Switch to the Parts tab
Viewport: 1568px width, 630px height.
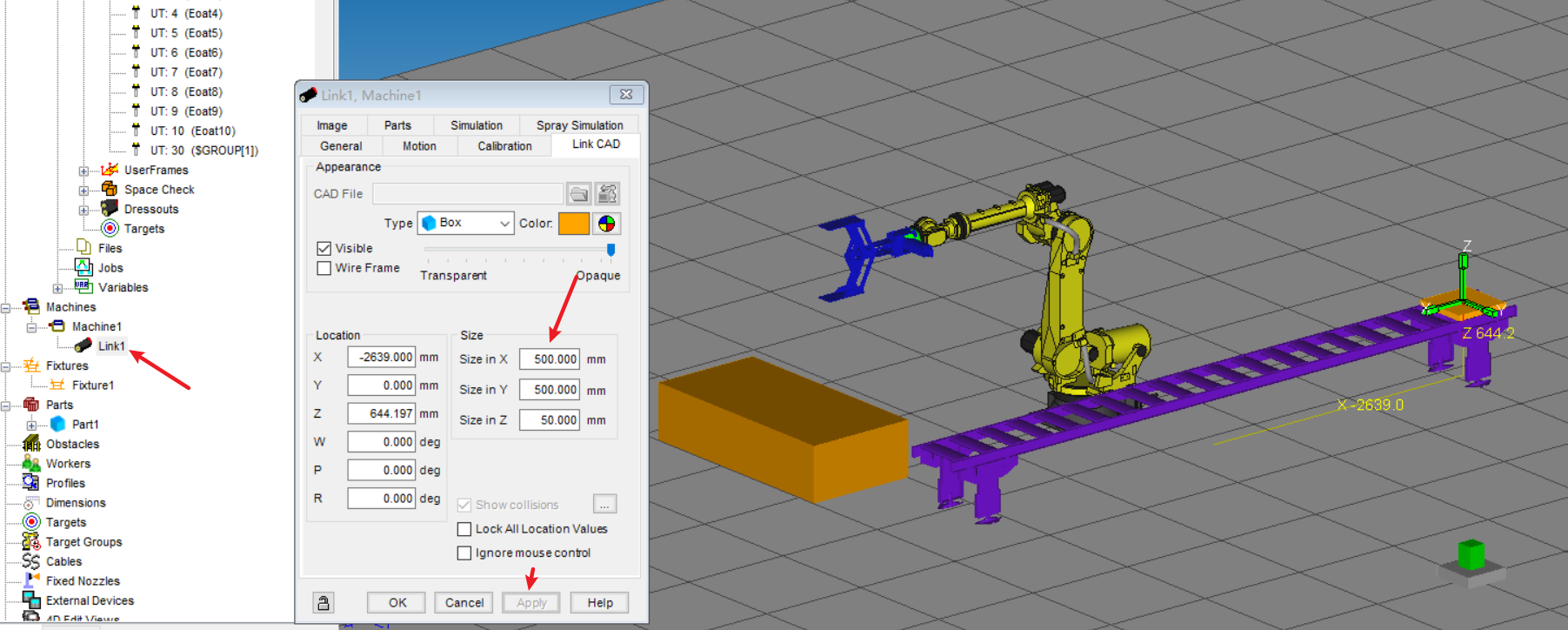tap(397, 125)
